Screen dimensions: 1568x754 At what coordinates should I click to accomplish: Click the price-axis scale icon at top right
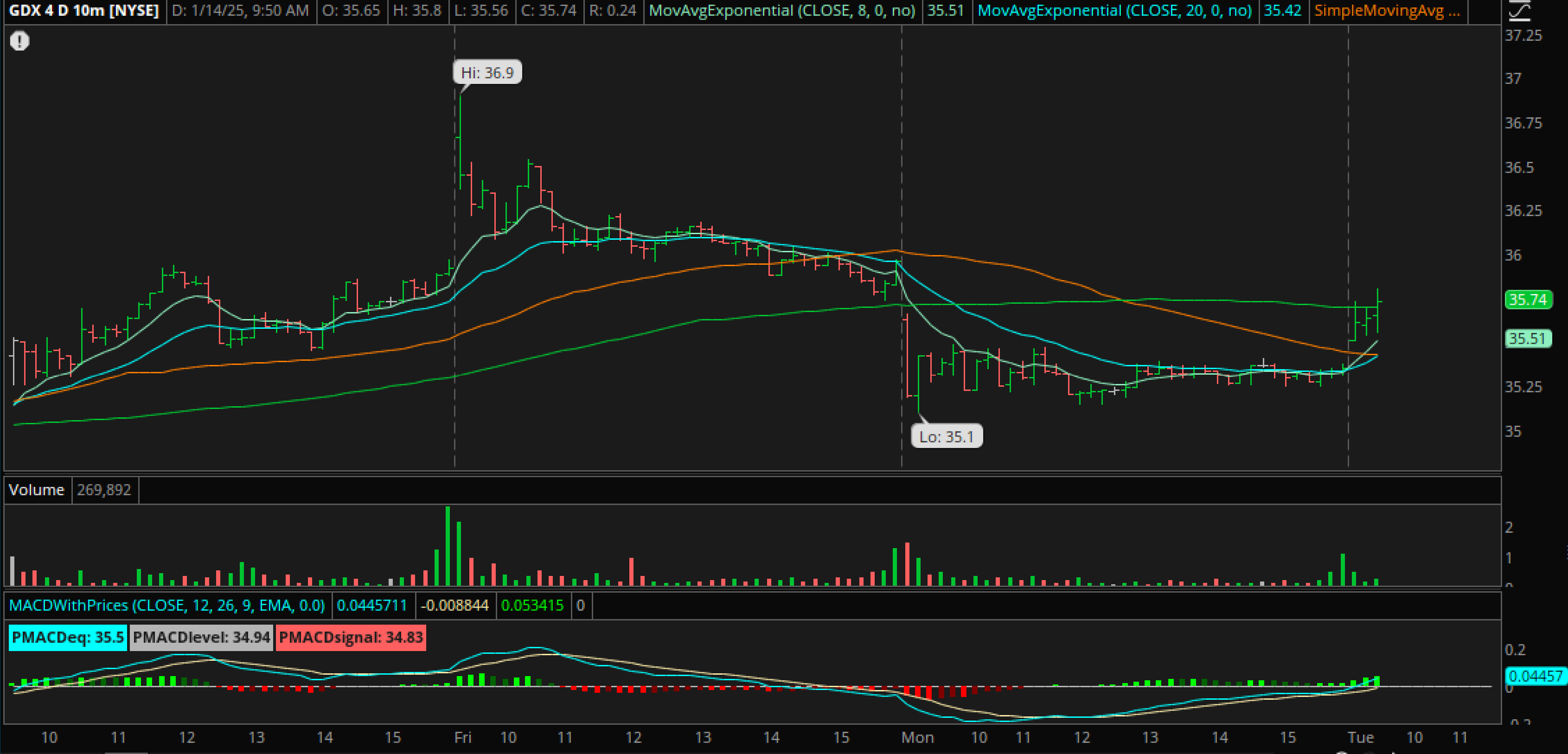(x=1520, y=11)
